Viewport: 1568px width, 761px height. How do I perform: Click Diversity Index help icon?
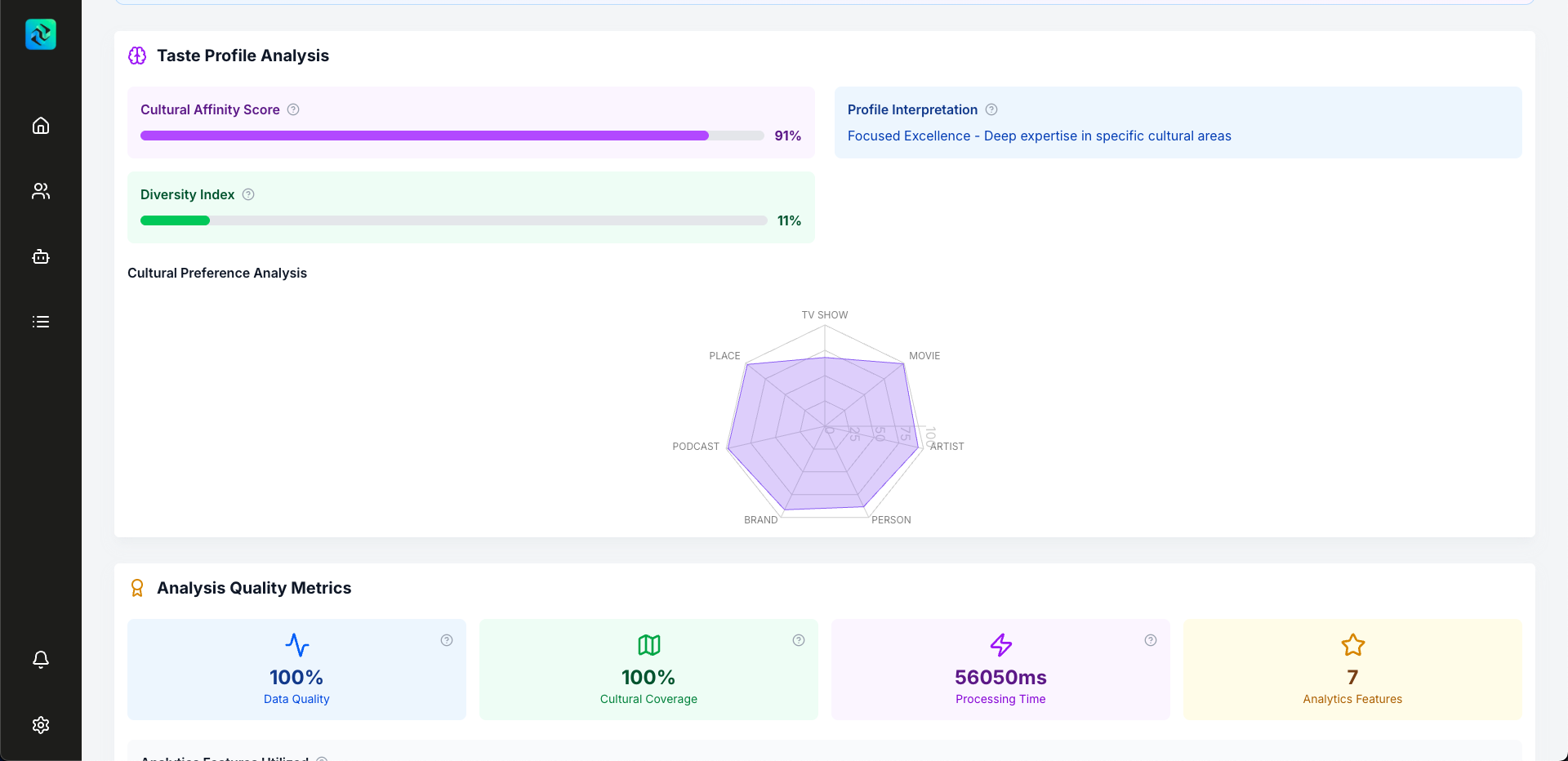coord(248,194)
